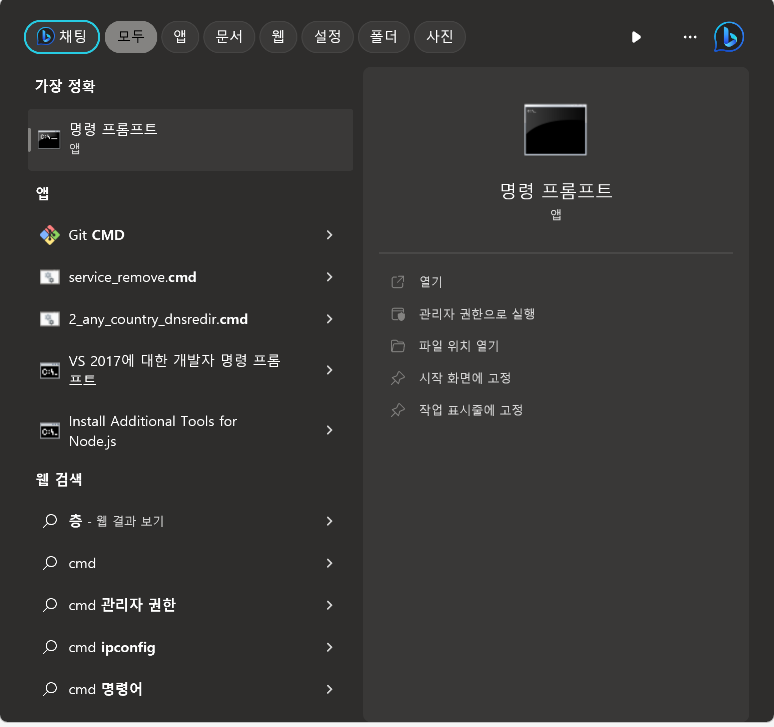Expand the VS 2017 developer prompt chevron
This screenshot has height=727, width=774.
(329, 370)
